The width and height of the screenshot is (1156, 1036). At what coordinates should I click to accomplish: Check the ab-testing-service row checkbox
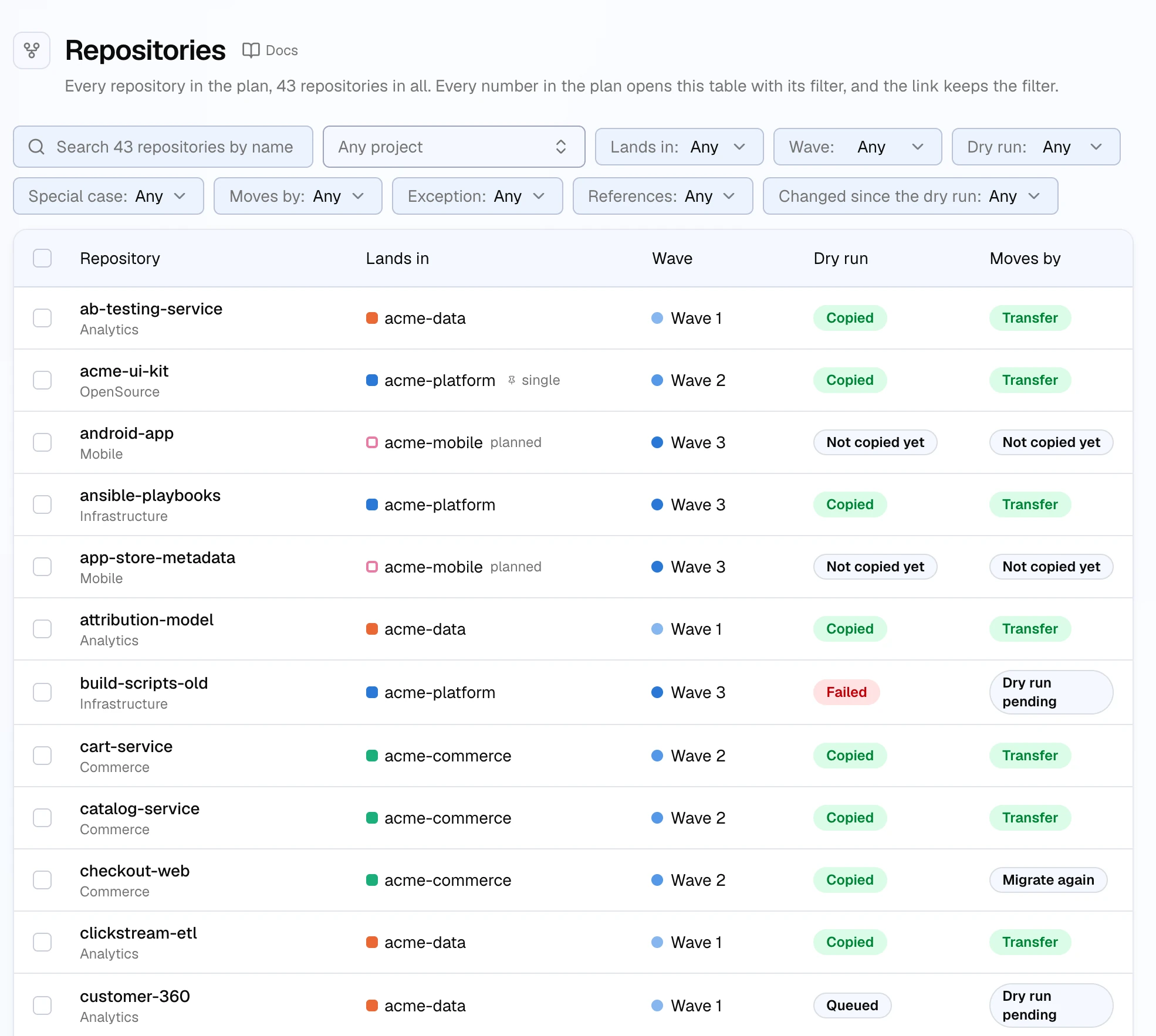42,318
